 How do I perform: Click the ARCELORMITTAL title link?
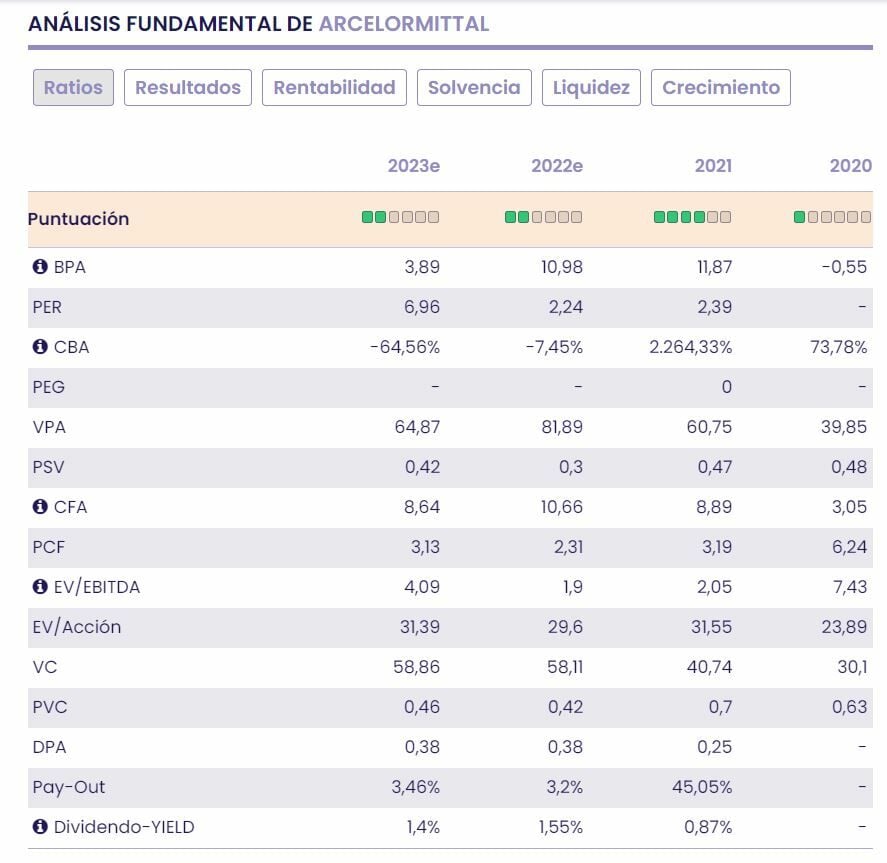click(404, 24)
